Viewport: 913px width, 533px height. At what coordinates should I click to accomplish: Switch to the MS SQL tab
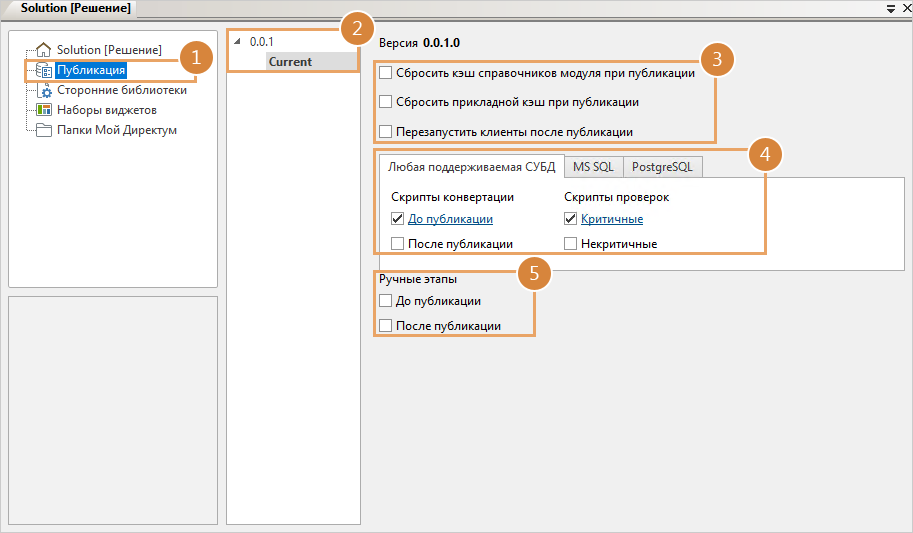click(593, 167)
